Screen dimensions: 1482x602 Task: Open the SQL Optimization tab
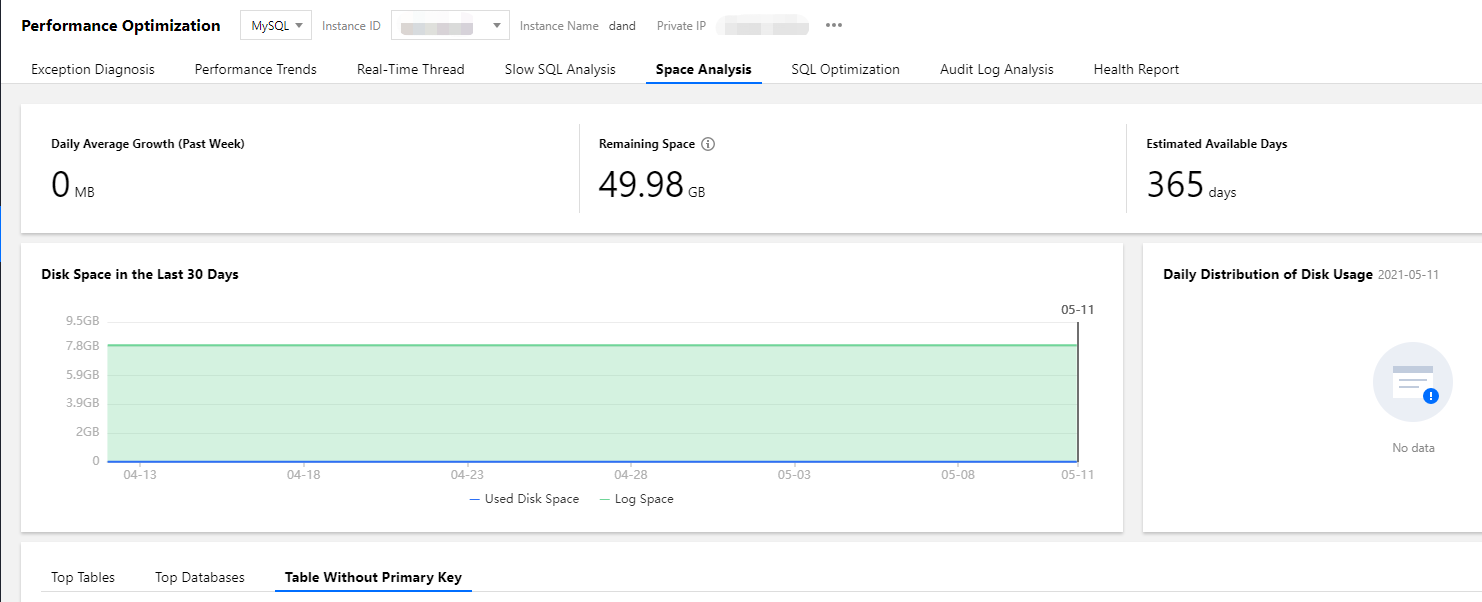click(845, 70)
